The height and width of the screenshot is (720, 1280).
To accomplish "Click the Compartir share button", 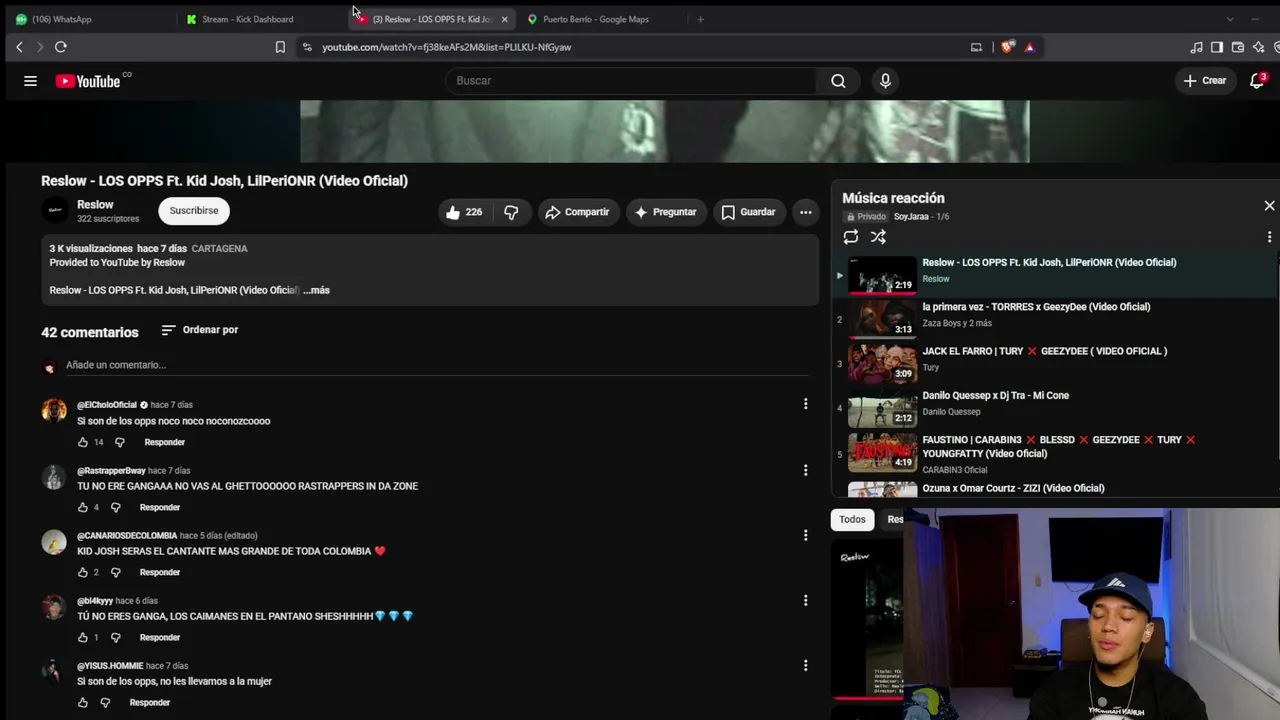I will pos(577,212).
